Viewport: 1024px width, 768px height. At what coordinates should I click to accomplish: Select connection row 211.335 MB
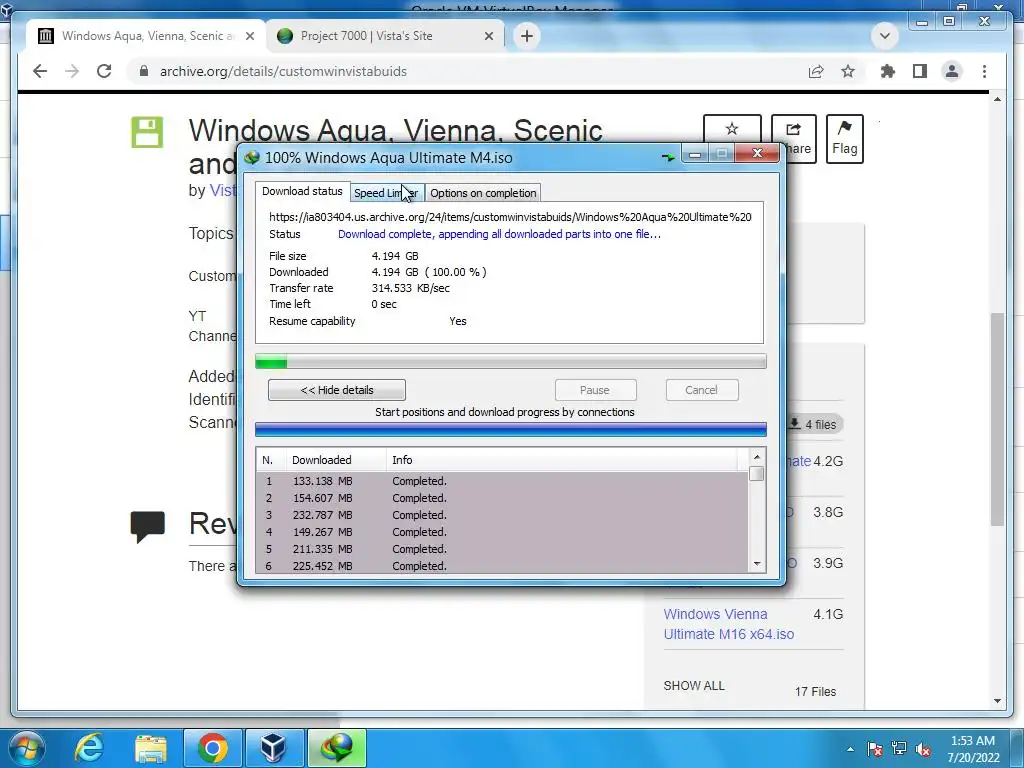coord(502,549)
